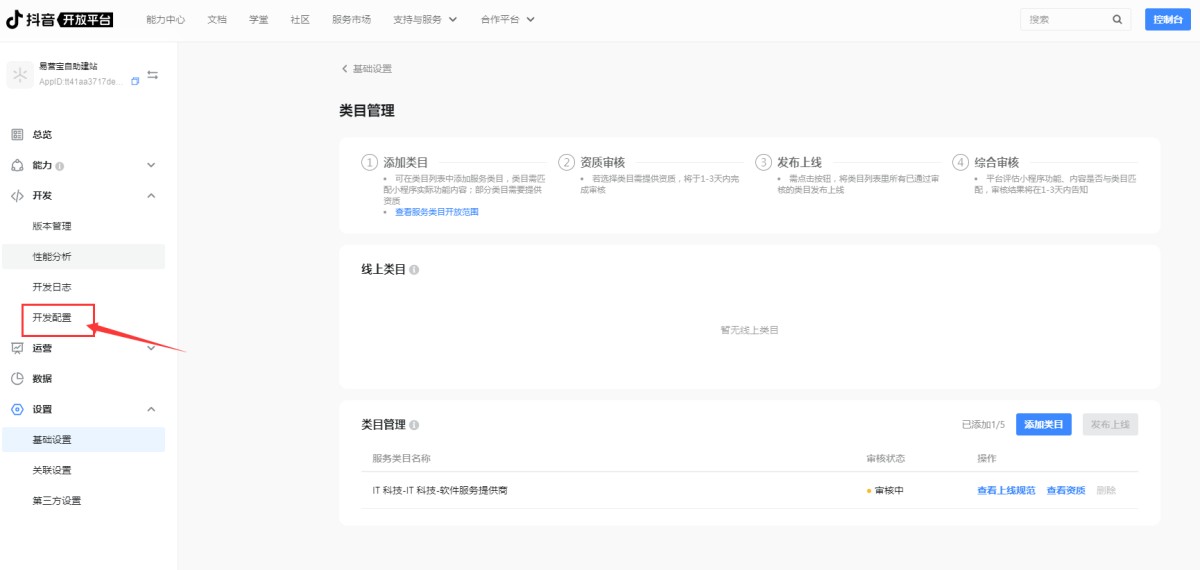Click the 总览 overview icon
Screen dimensions: 1200x570
17,134
